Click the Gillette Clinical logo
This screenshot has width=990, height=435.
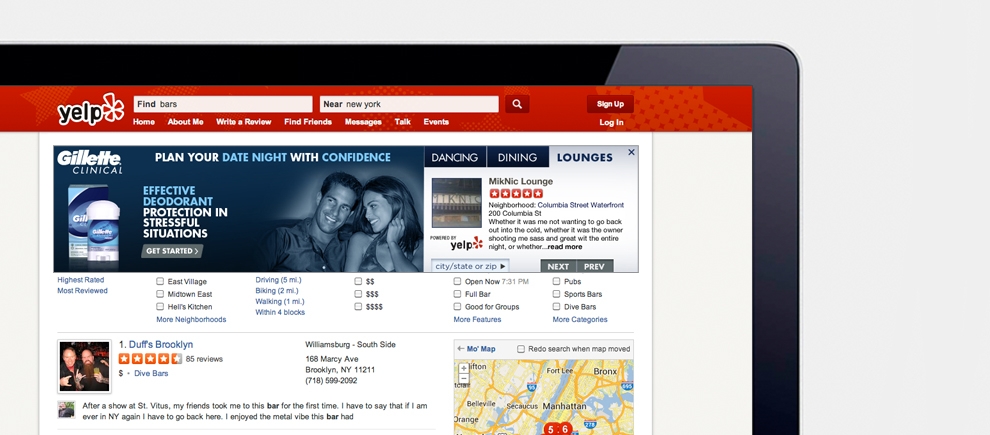[x=89, y=162]
